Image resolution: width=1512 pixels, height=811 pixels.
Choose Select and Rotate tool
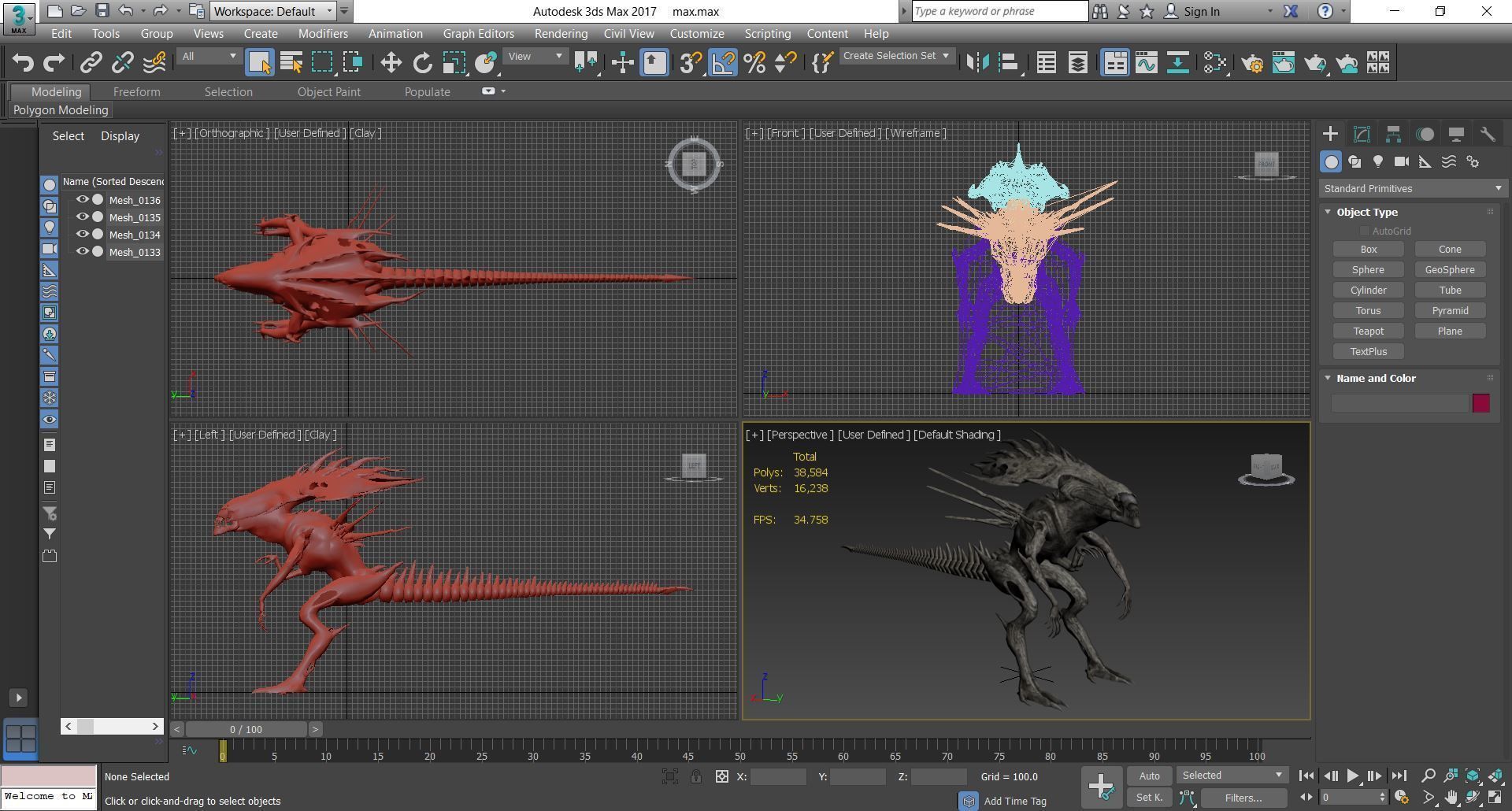pos(422,63)
